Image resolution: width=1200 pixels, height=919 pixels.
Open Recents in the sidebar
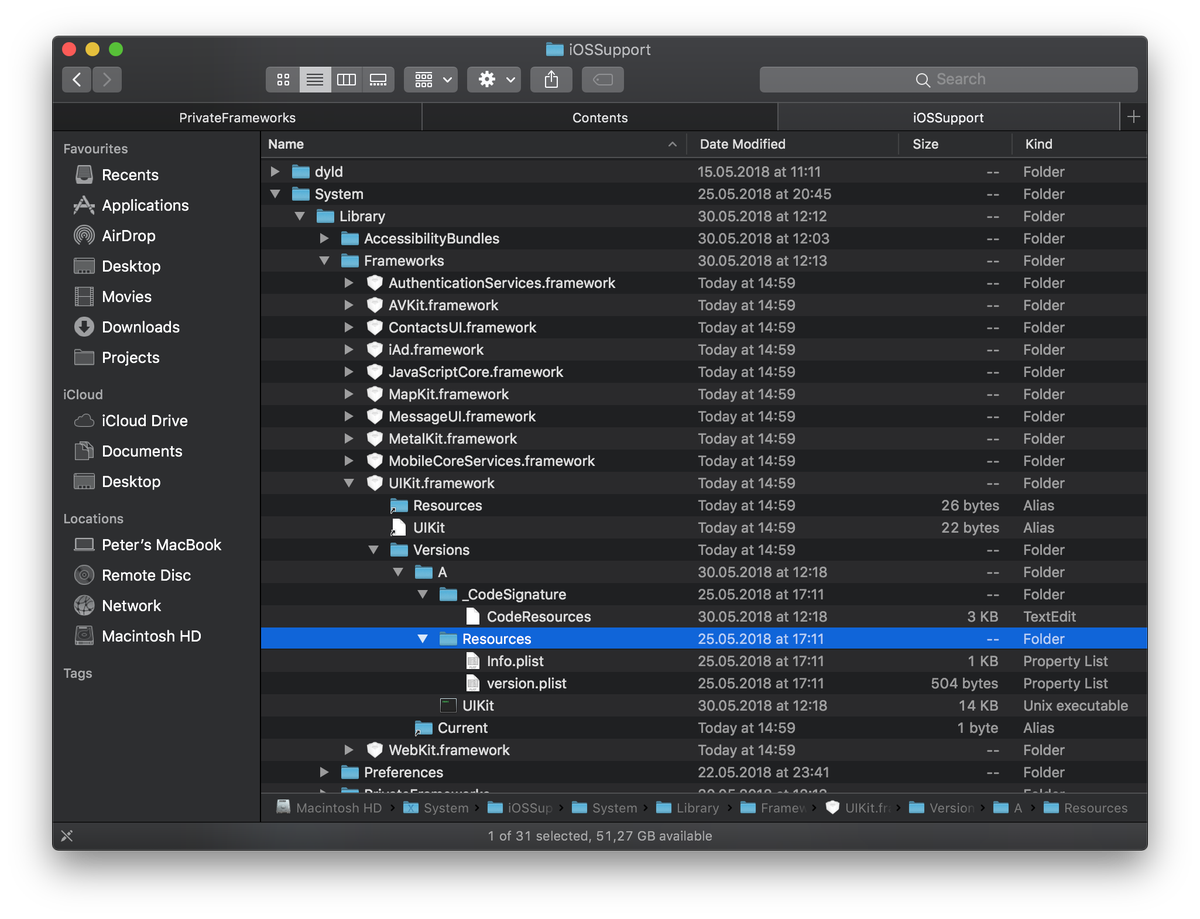click(x=130, y=175)
